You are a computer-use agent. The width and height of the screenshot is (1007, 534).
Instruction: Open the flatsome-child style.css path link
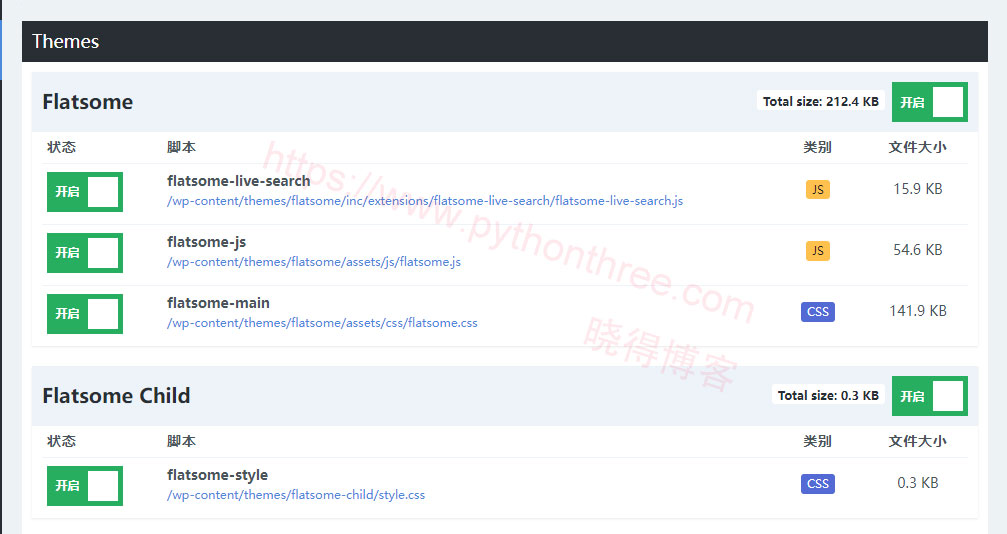295,495
